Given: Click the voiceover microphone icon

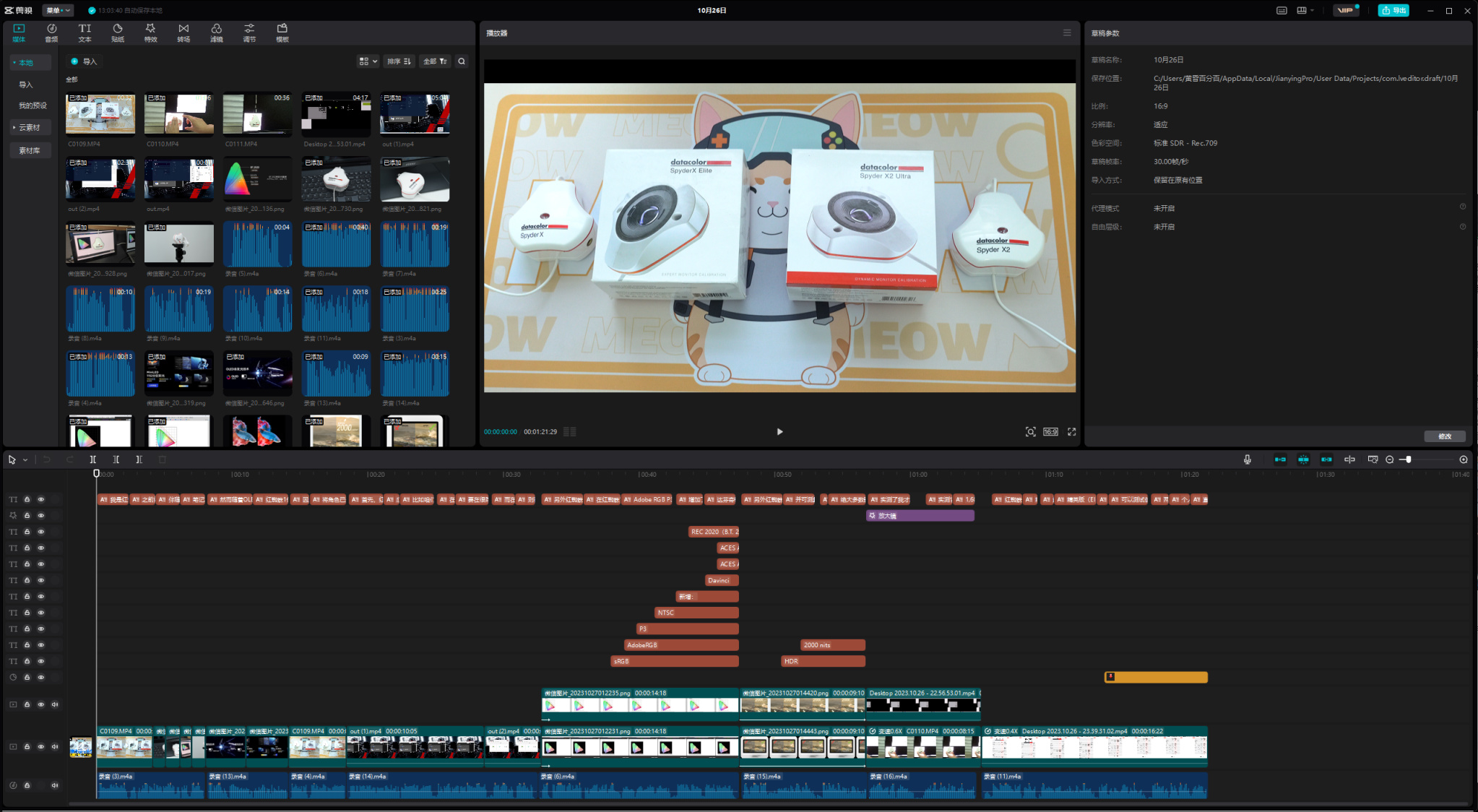Looking at the screenshot, I should 1247,459.
